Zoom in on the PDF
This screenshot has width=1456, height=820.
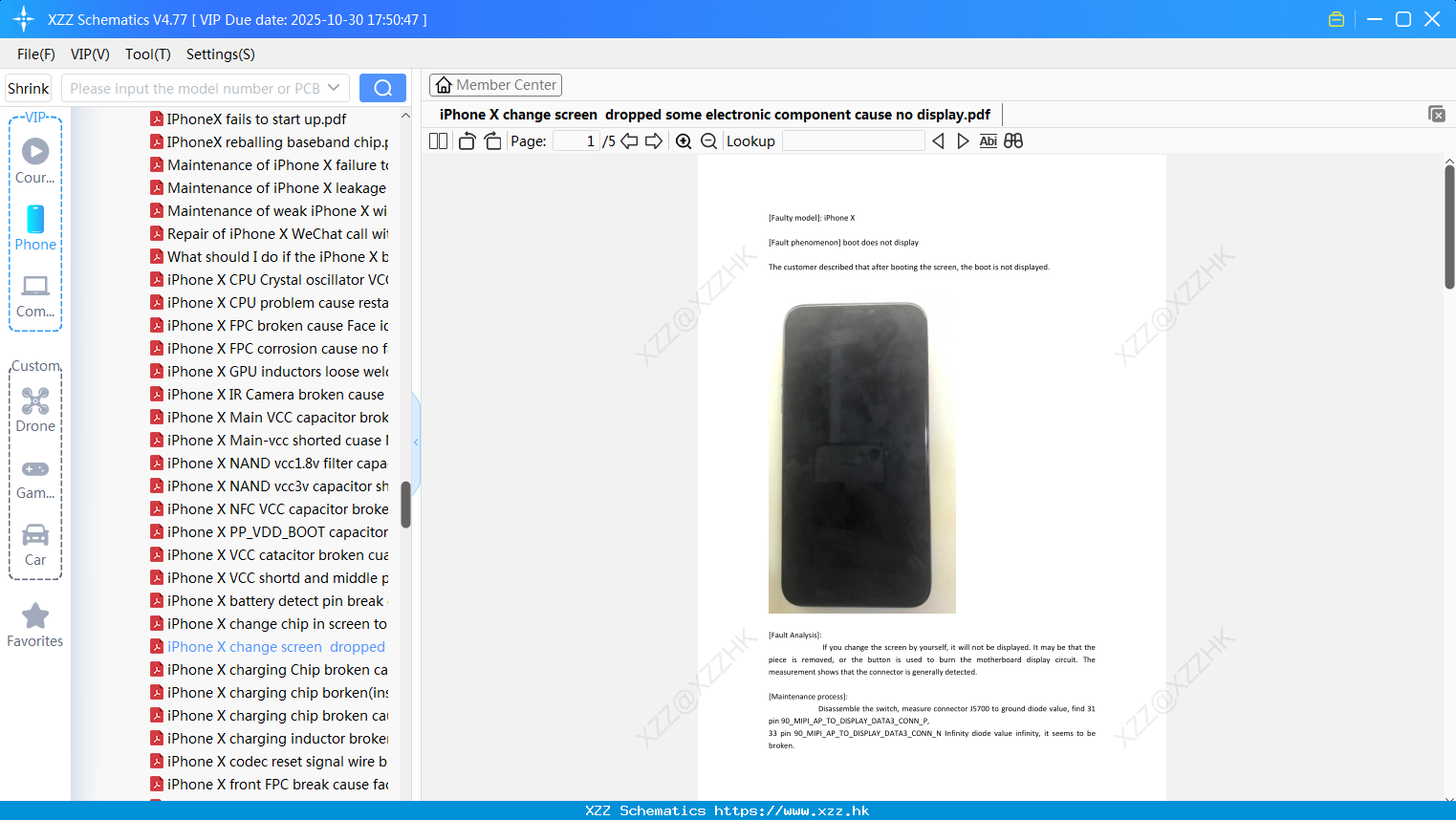point(684,140)
